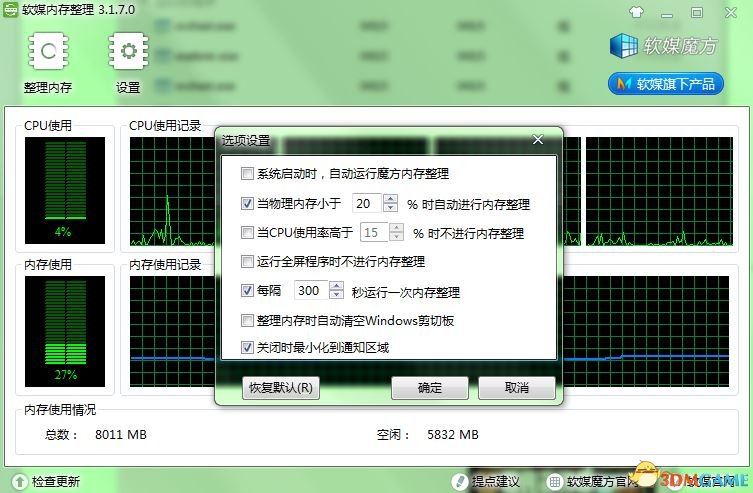Maximize the 软媒内存整理 window
This screenshot has width=753, height=493.
(697, 12)
